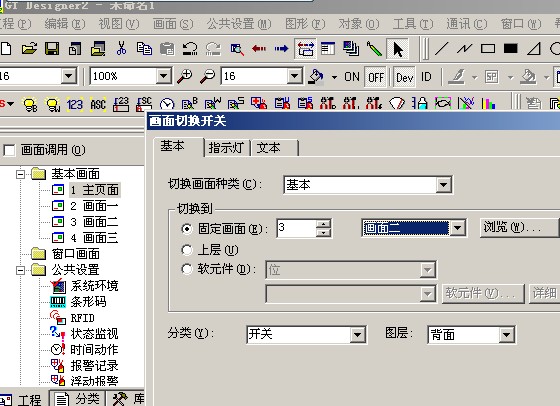
Task: Click the Save floppy disk icon
Action: click(52, 48)
